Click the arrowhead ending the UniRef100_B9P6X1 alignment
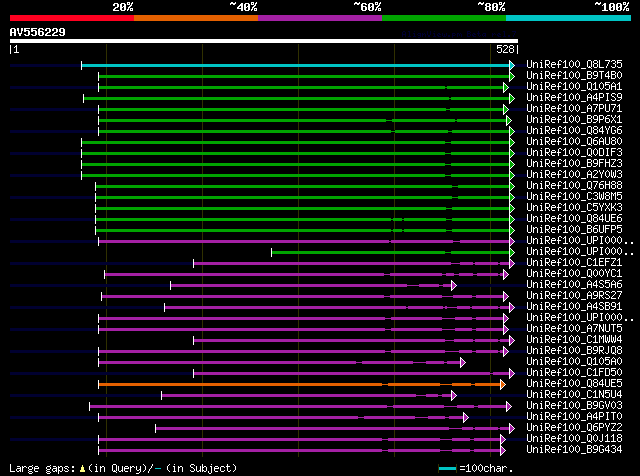The height and width of the screenshot is (476, 640). pos(509,120)
